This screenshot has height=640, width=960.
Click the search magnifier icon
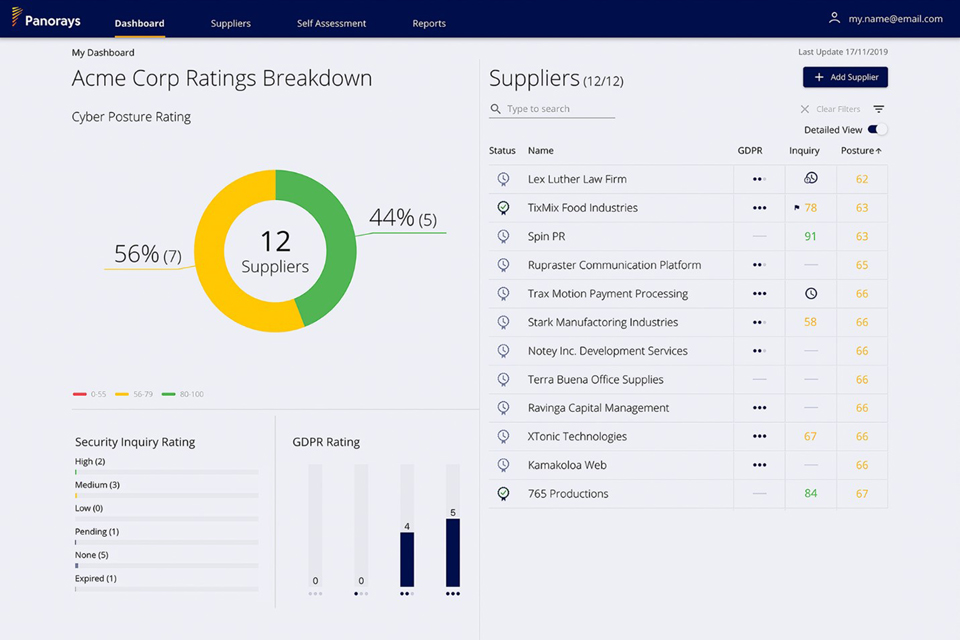(x=496, y=109)
